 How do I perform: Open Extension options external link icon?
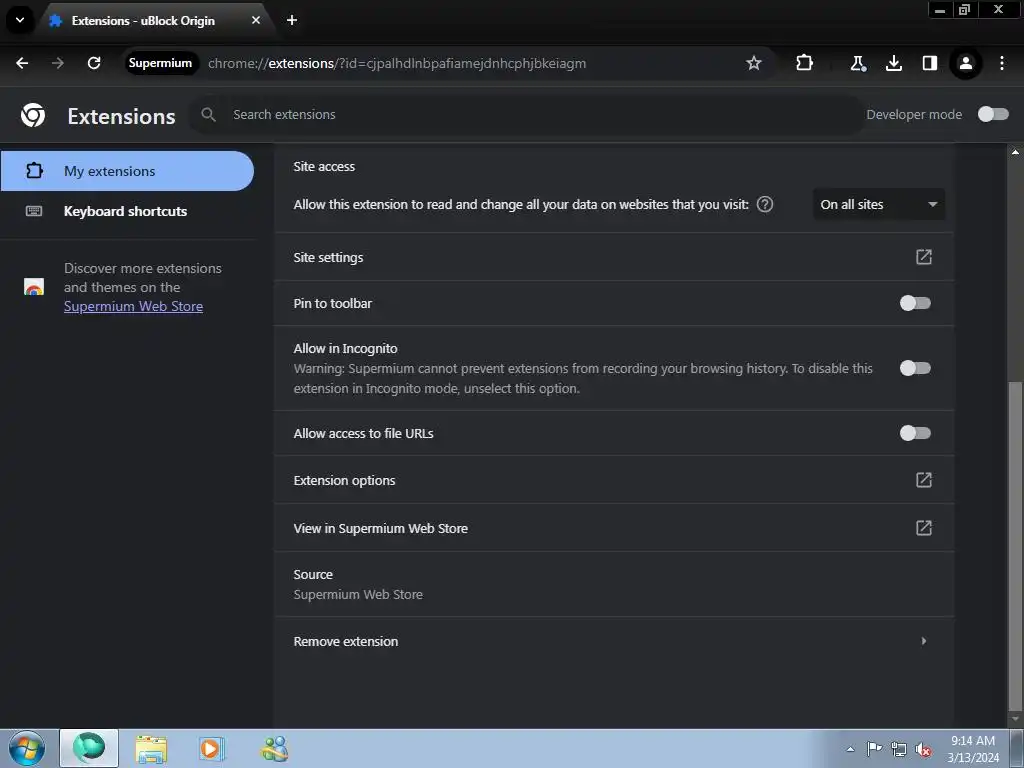pos(923,480)
